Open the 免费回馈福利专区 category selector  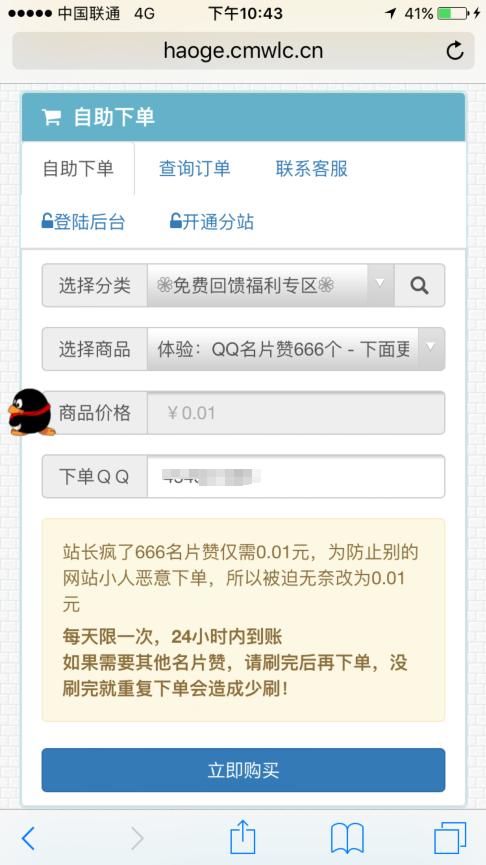270,285
